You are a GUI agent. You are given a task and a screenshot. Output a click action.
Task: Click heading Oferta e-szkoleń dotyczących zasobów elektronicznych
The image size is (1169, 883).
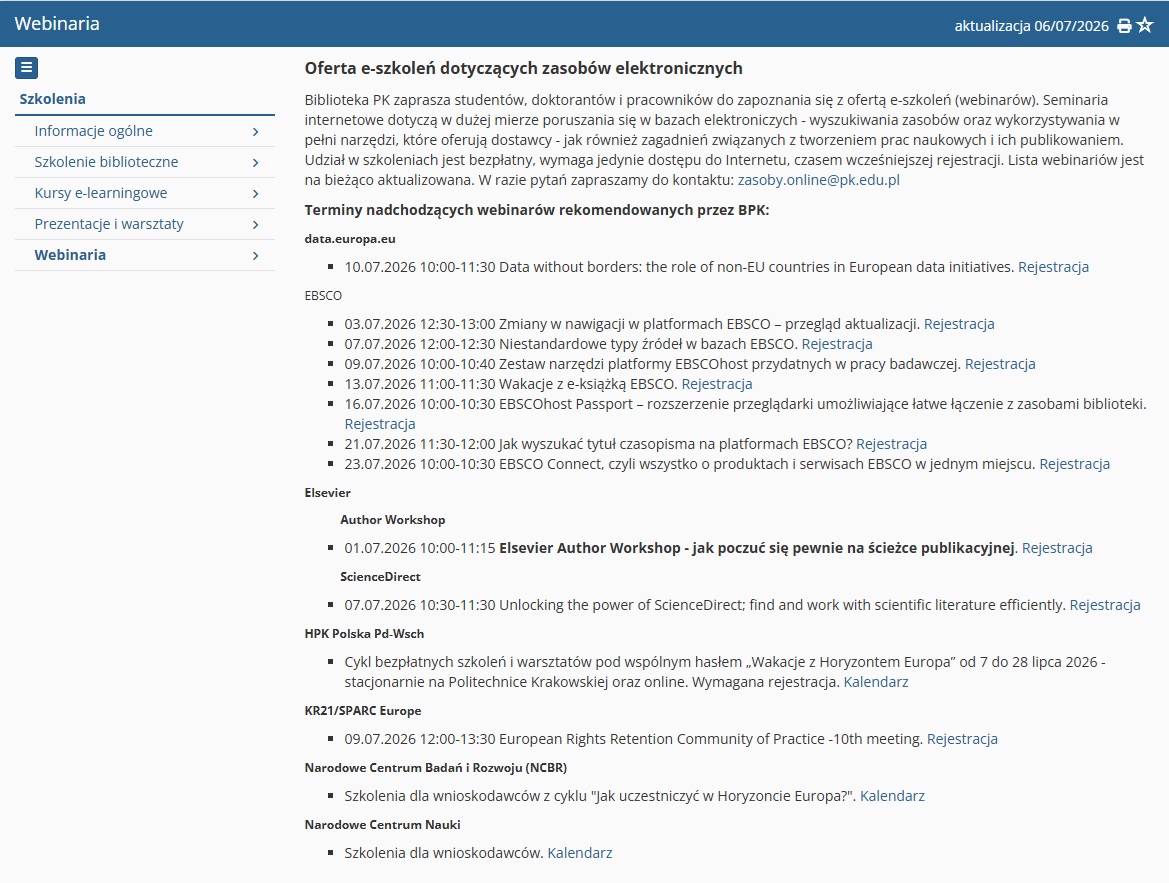[x=523, y=69]
